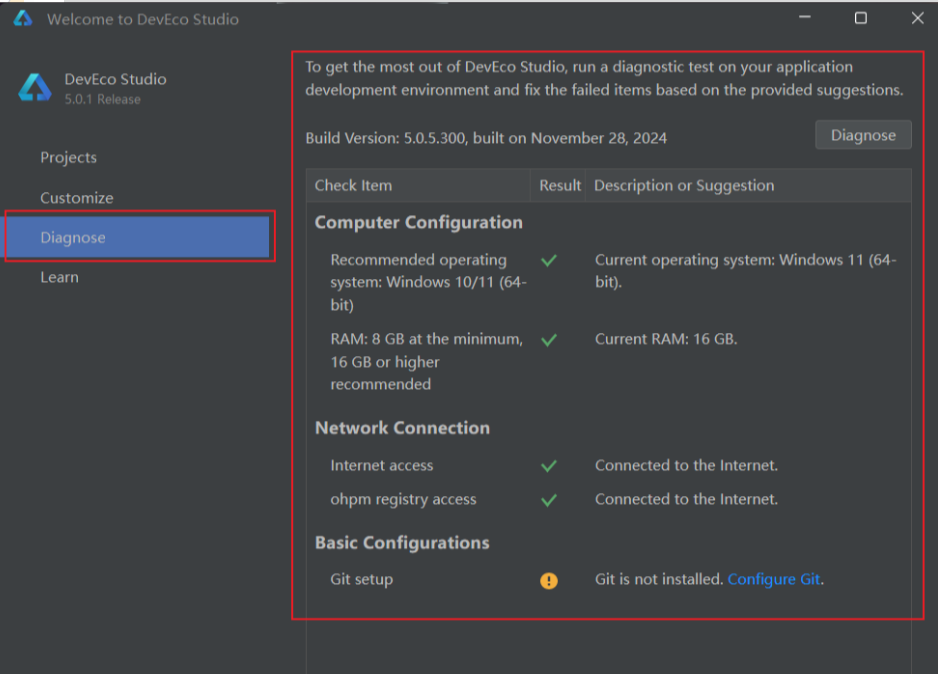Open the Projects section
Viewport: 938px width, 674px height.
tap(69, 158)
